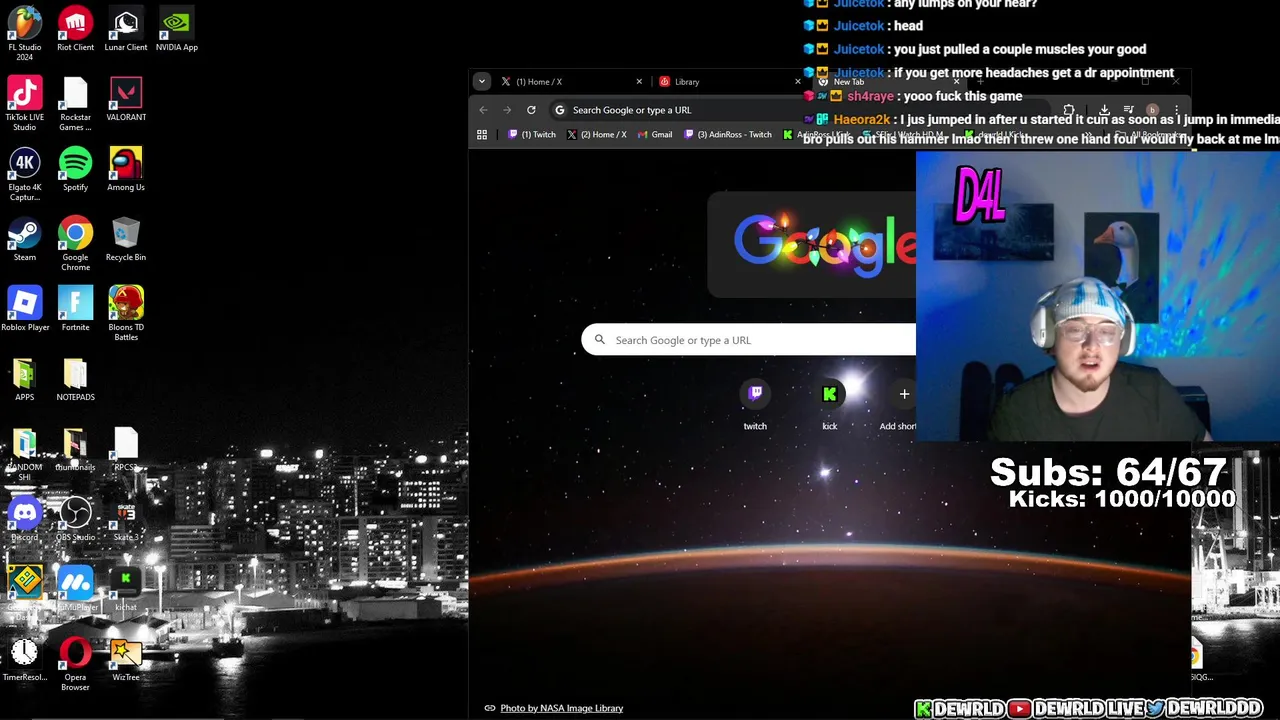This screenshot has height=720, width=1280.
Task: Launch Bloons TD Battles shortcut
Action: click(x=126, y=314)
